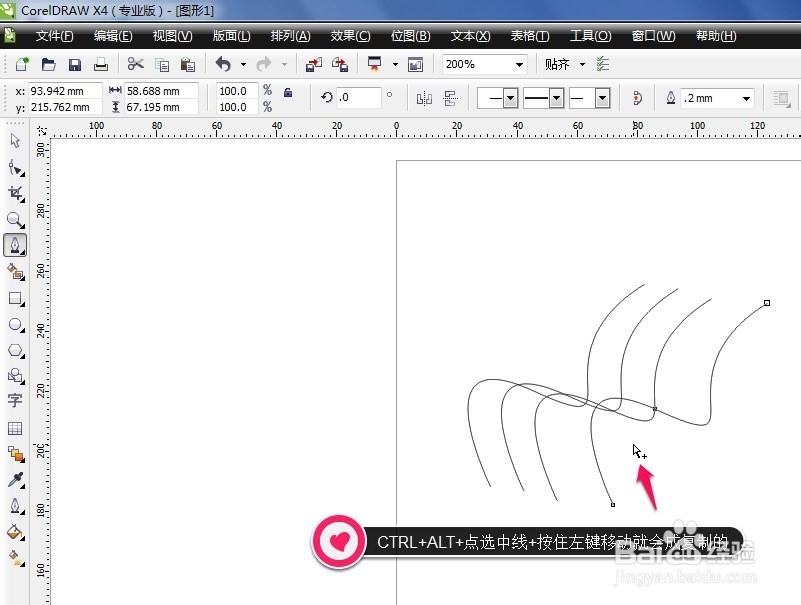Open the 文件(F) menu
The height and width of the screenshot is (605, 801).
55,36
